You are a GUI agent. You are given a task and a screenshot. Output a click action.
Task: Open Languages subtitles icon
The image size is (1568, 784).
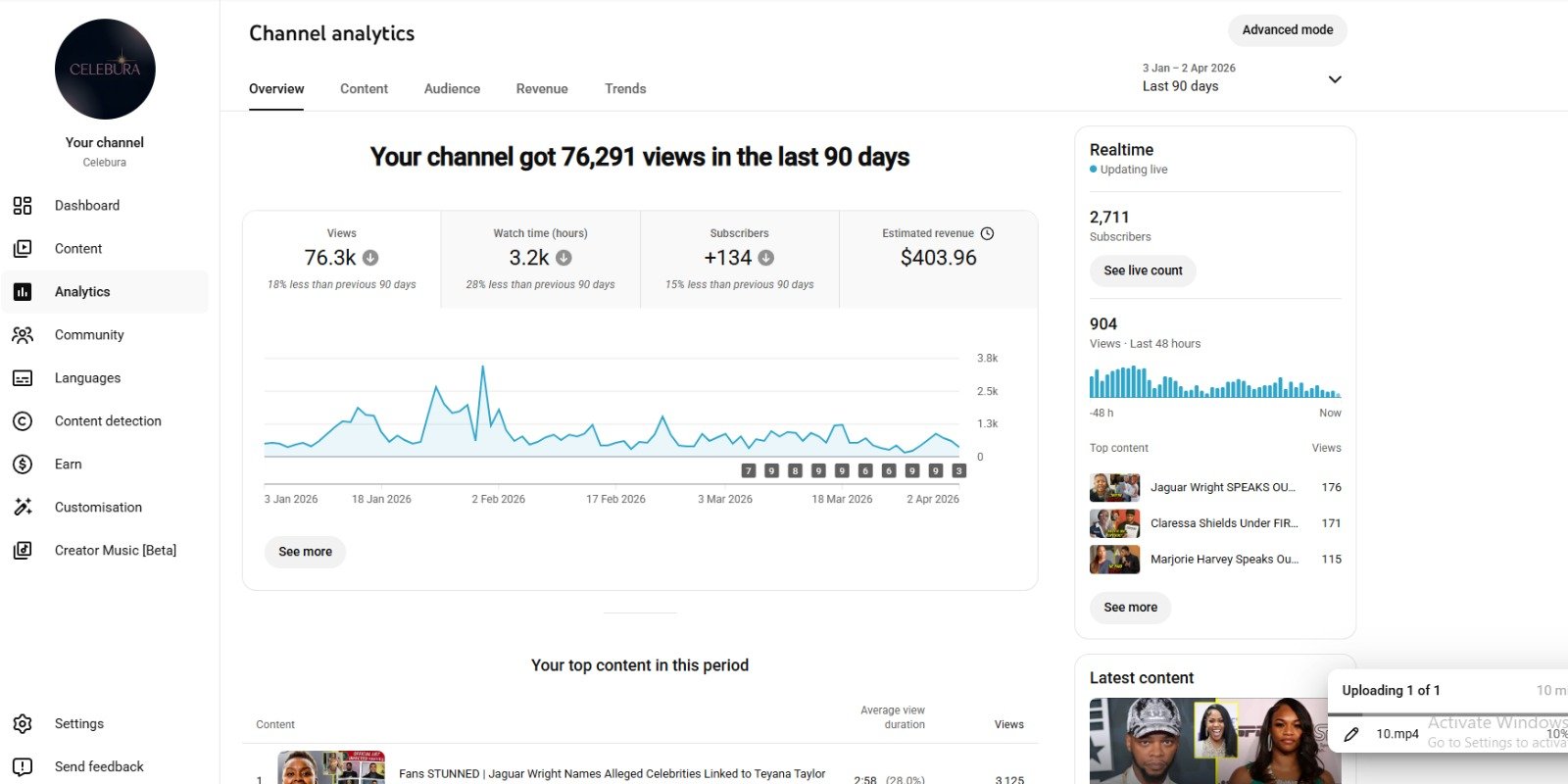[x=23, y=378]
